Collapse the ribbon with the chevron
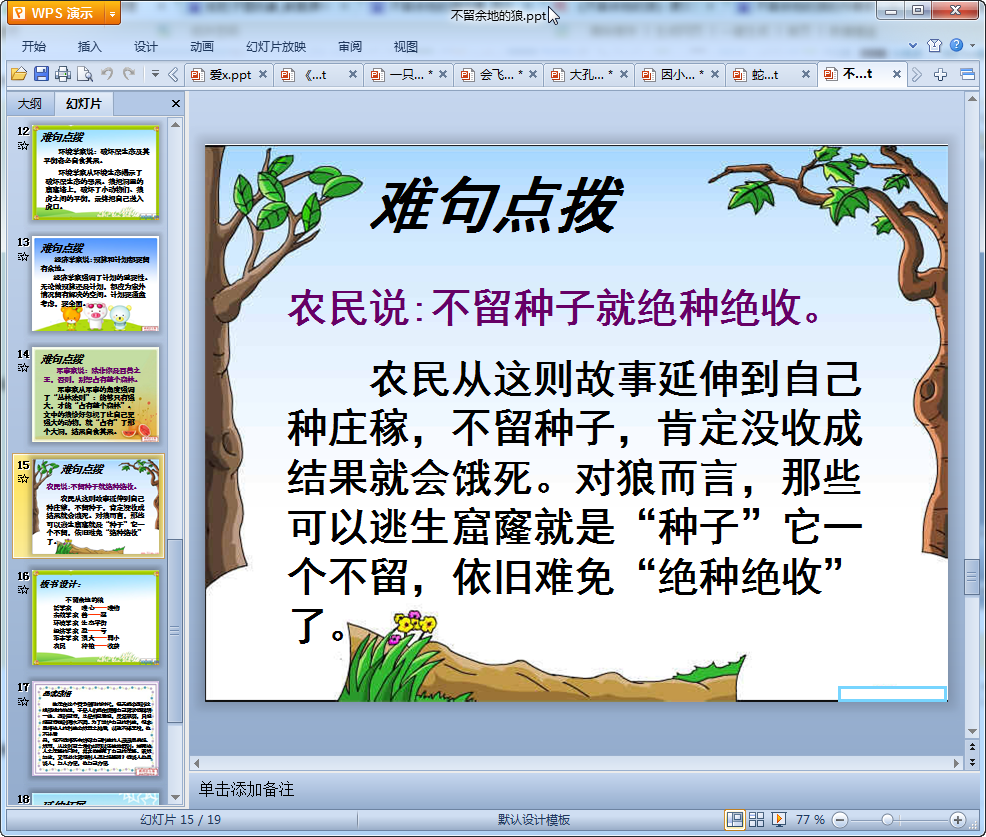 pos(913,45)
